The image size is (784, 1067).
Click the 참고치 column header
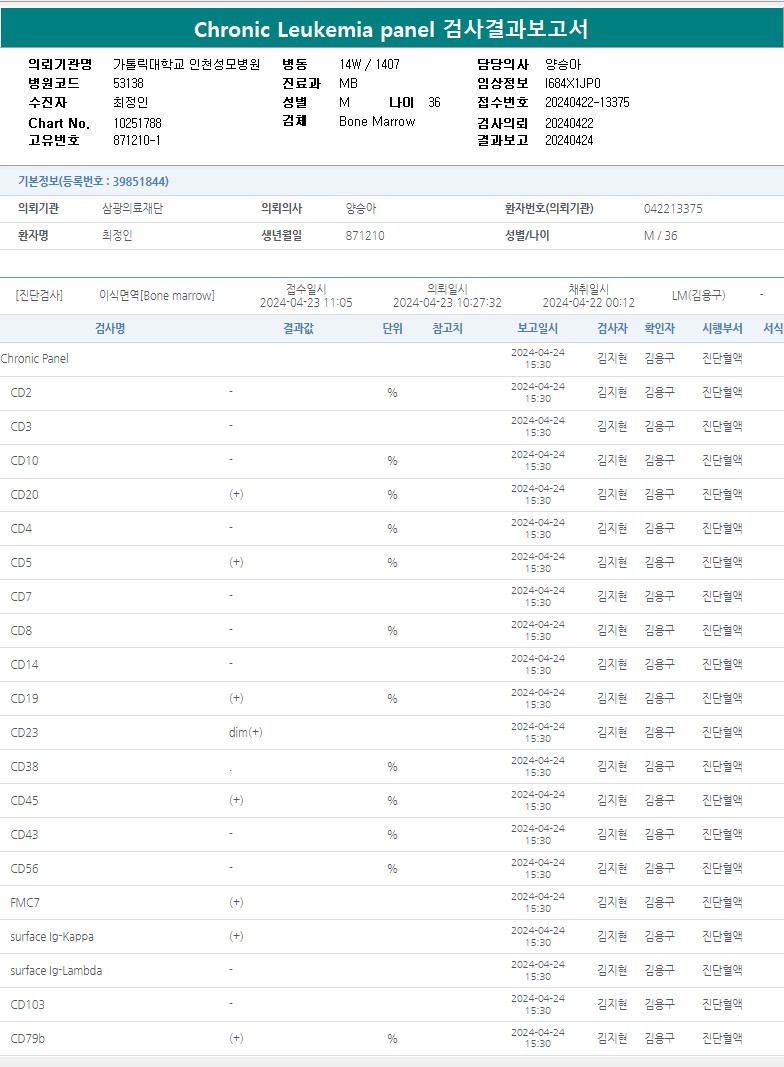tap(447, 328)
